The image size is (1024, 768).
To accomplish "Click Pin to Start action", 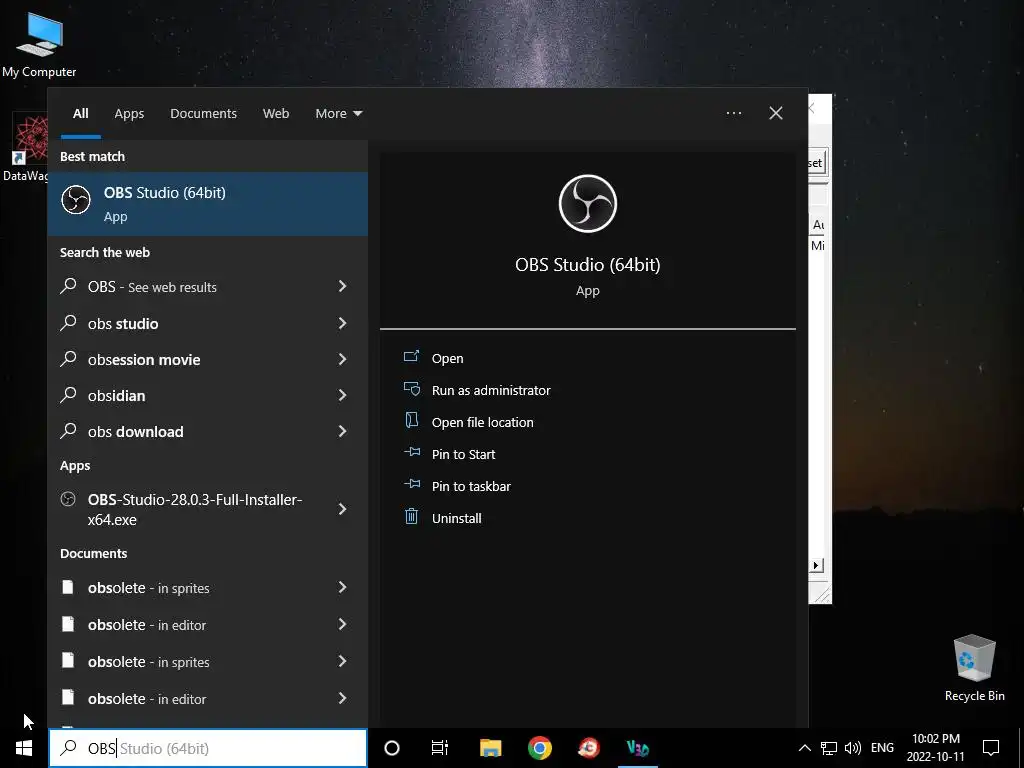I will (x=464, y=454).
